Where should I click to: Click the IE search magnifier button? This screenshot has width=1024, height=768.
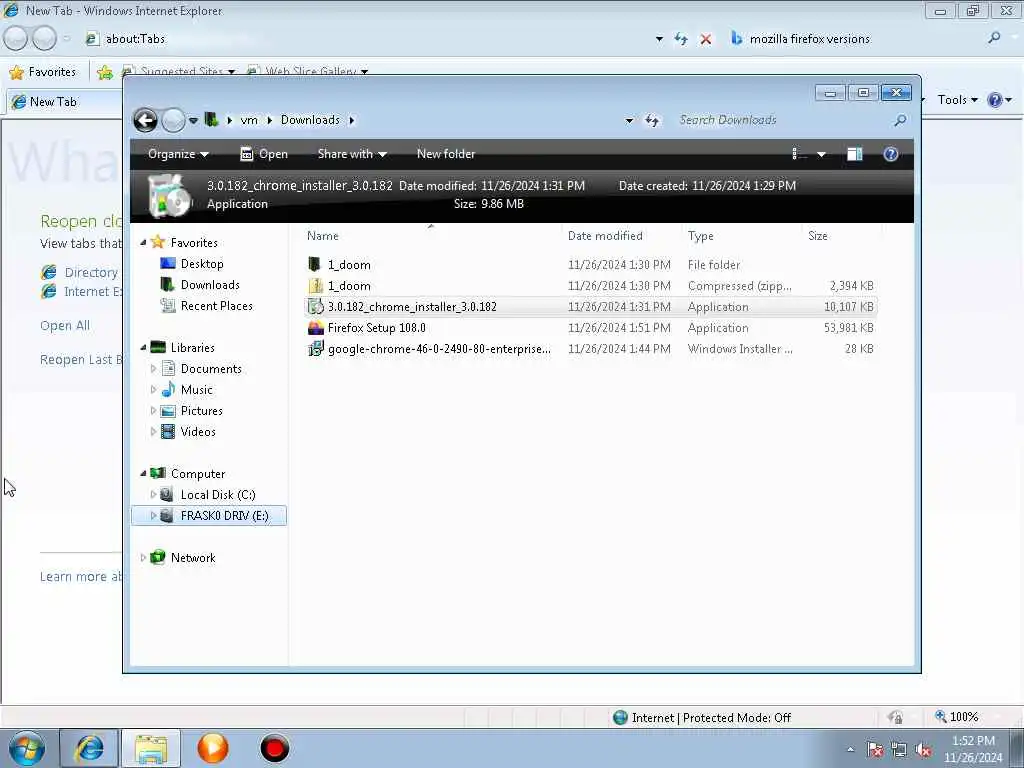994,39
